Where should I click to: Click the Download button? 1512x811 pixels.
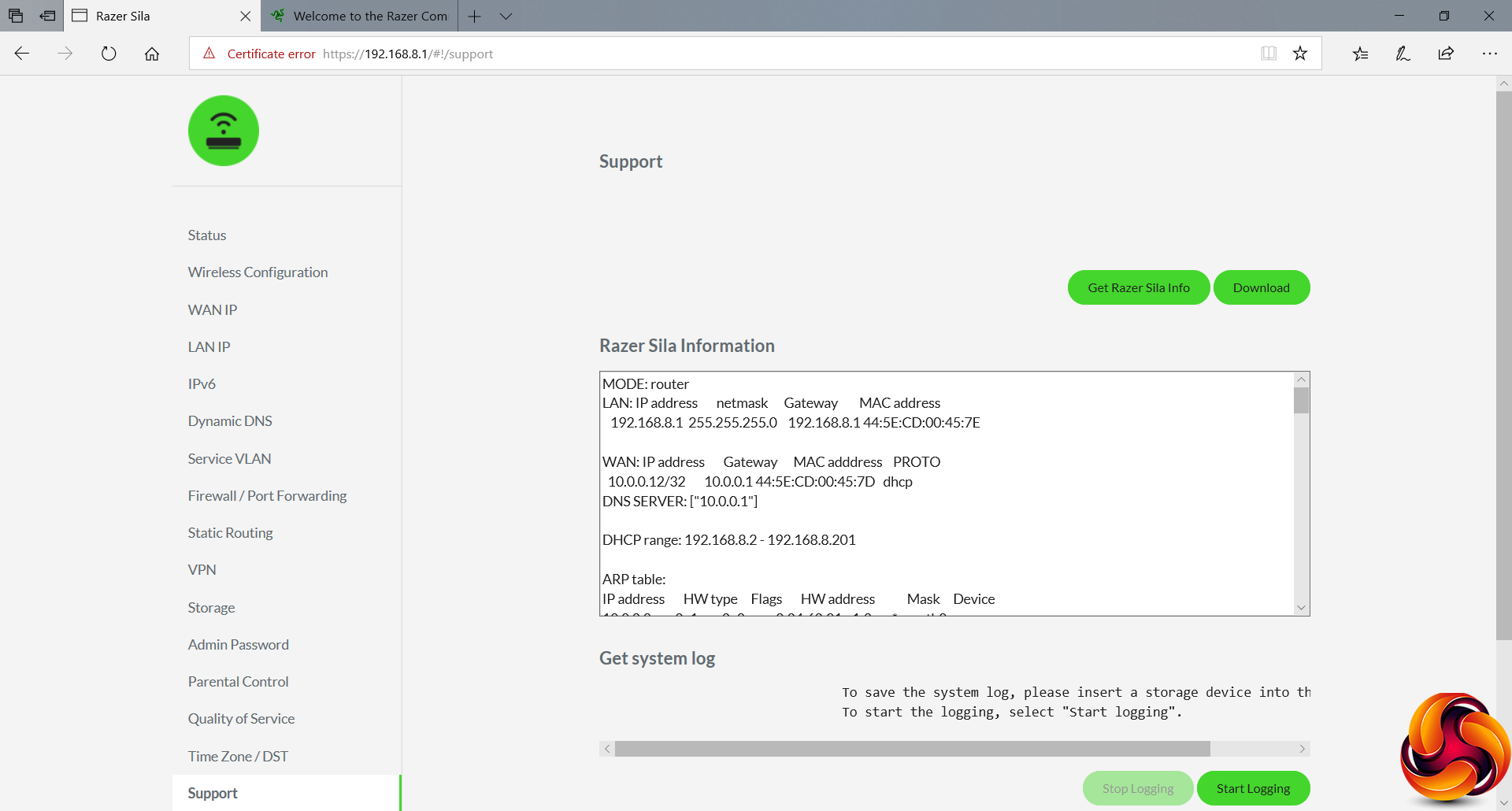coord(1262,287)
